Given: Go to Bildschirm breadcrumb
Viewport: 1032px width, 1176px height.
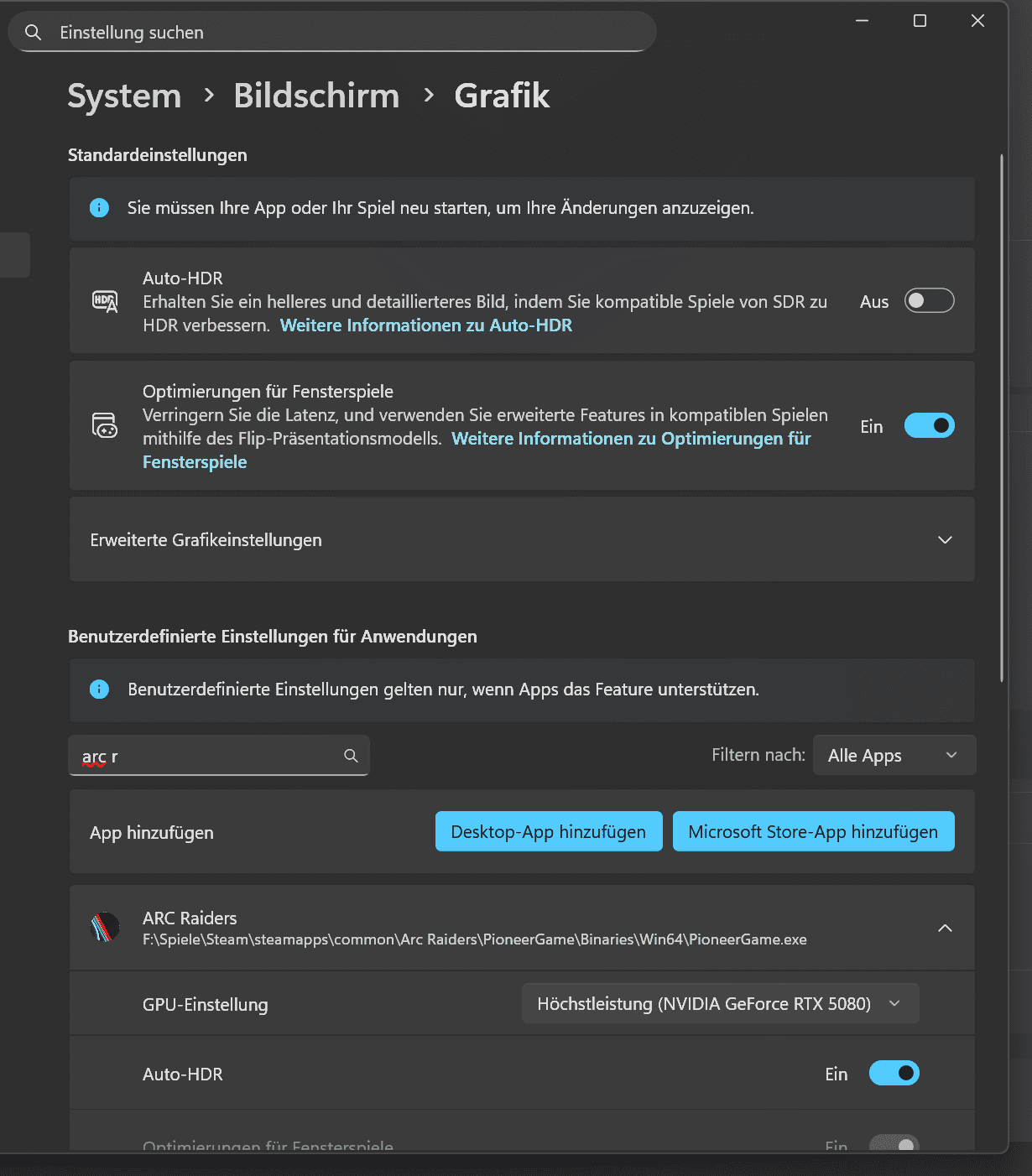Looking at the screenshot, I should tap(316, 96).
